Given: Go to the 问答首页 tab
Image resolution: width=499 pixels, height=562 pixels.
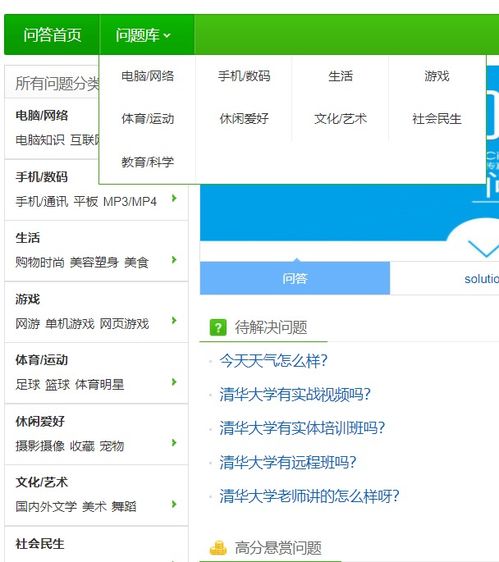Looking at the screenshot, I should [x=52, y=35].
